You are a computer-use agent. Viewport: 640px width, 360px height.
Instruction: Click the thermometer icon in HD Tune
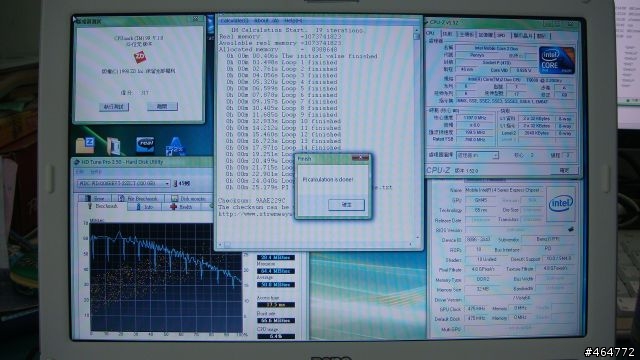(x=176, y=184)
